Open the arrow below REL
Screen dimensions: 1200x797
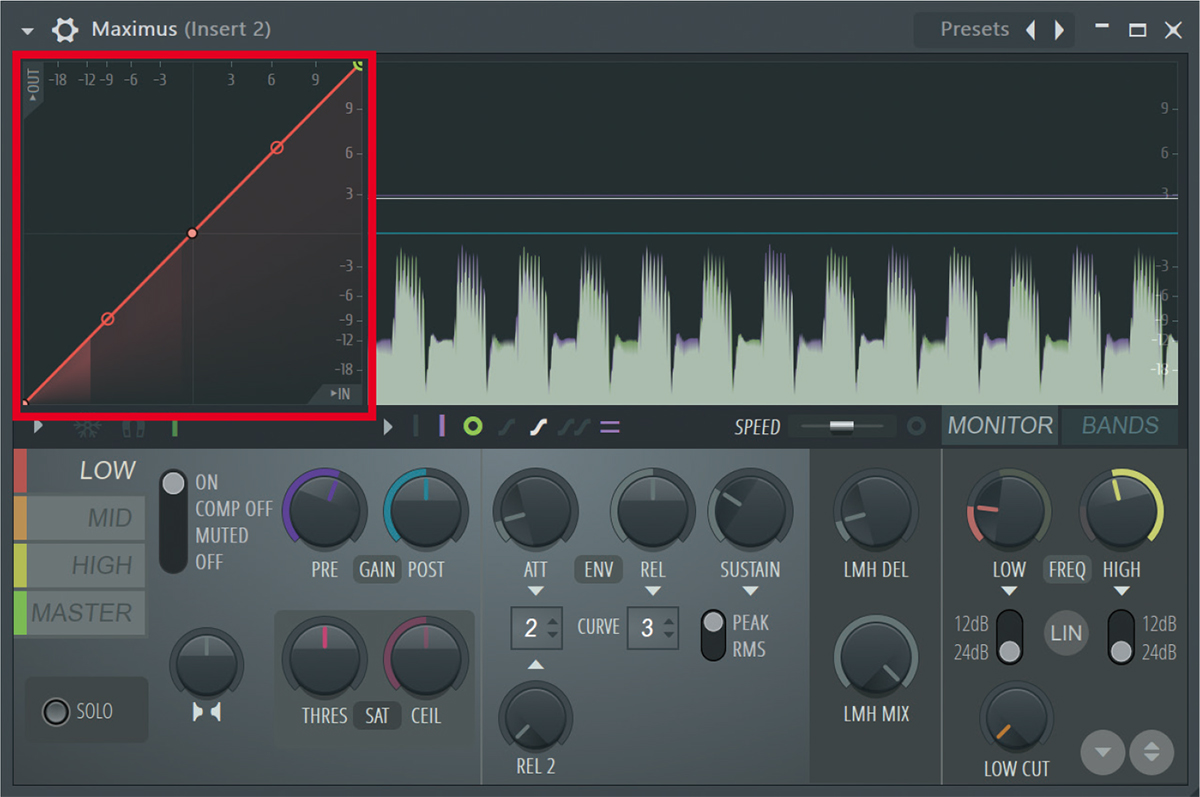coord(653,592)
